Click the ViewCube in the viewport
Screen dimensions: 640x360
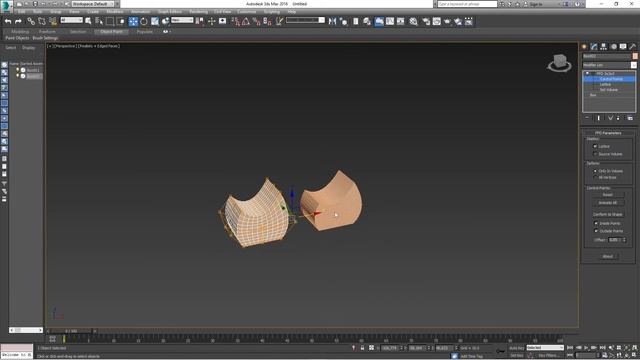pyautogui.click(x=559, y=62)
